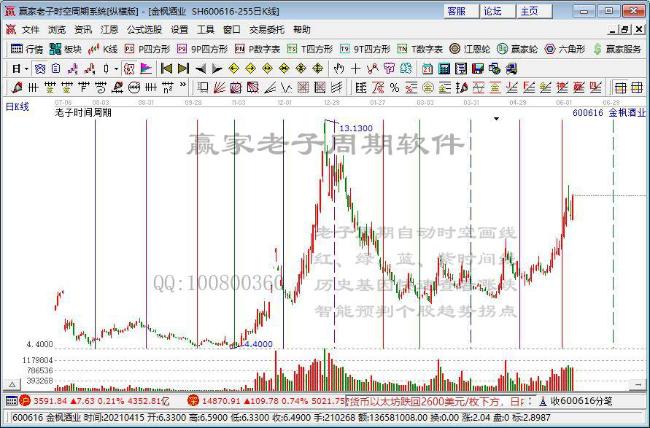Open the P数字表 tool
This screenshot has width=650, height=428.
257,49
